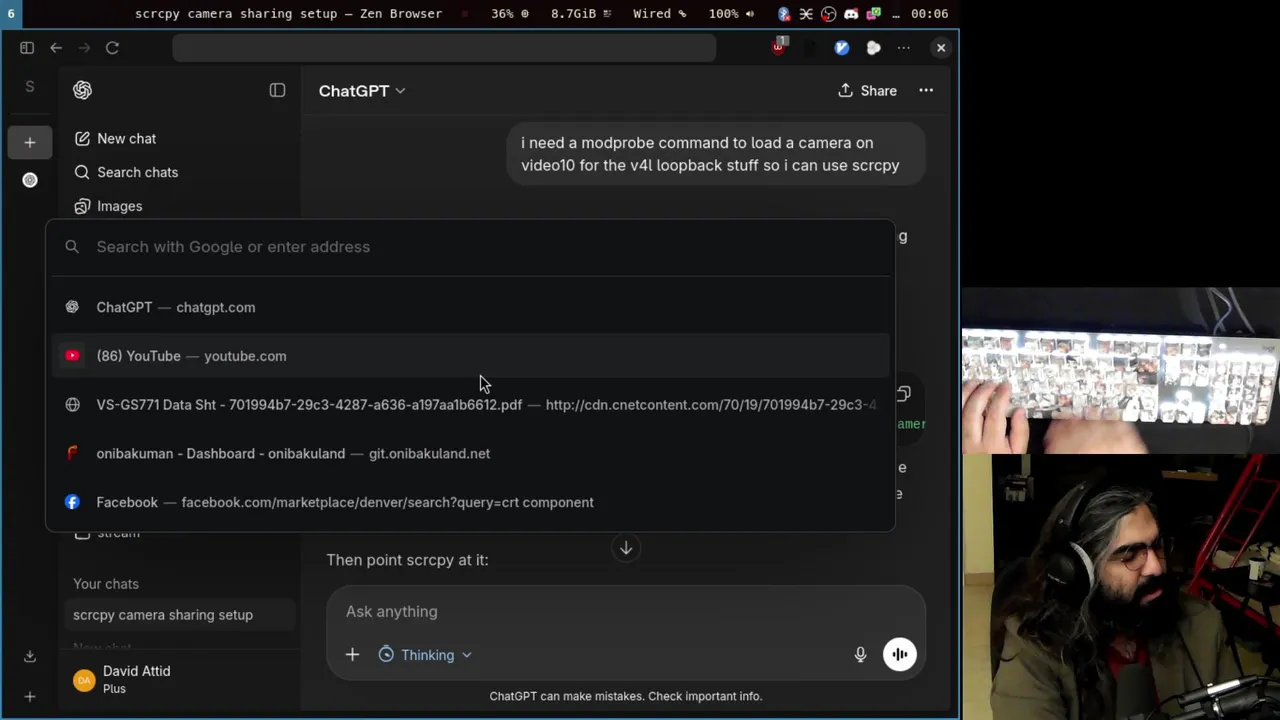Copy code using the partly hidden copy icon
Image resolution: width=1280 pixels, height=720 pixels.
[903, 394]
